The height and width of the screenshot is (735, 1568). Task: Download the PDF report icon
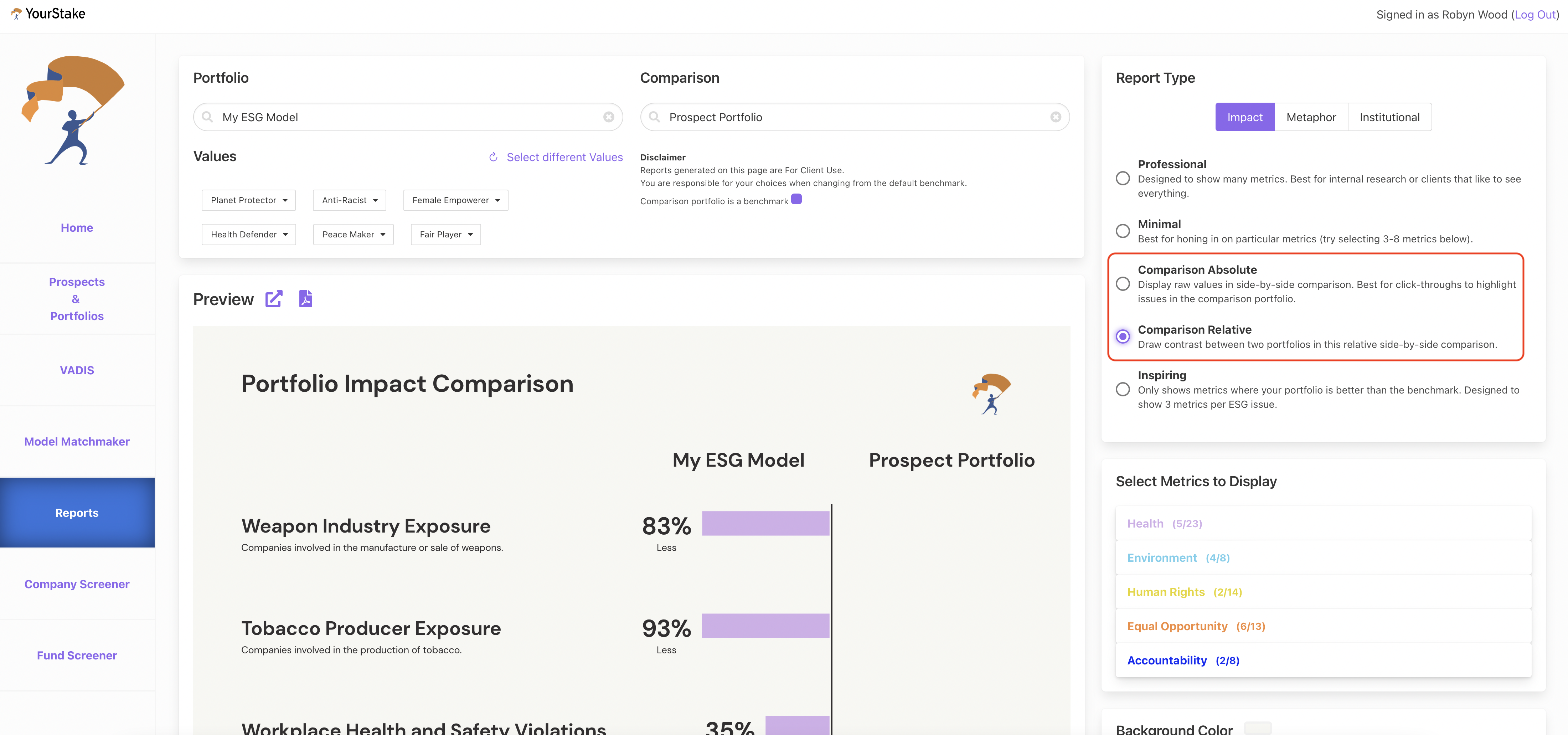(305, 299)
